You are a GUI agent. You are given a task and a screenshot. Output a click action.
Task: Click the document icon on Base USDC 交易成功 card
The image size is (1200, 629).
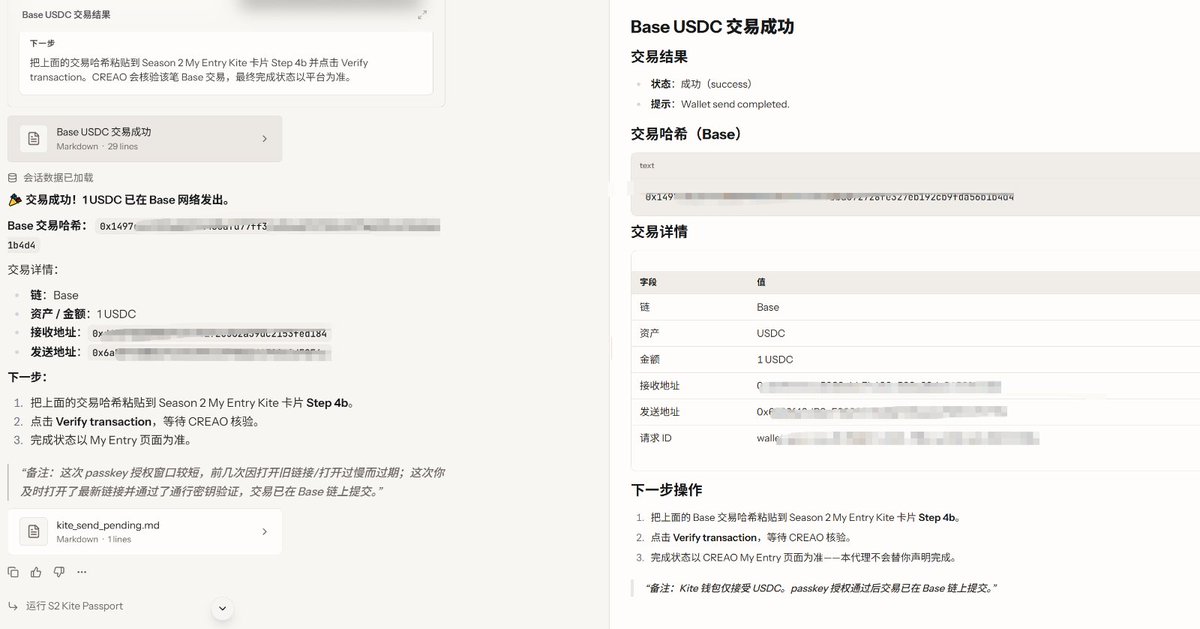coord(34,139)
